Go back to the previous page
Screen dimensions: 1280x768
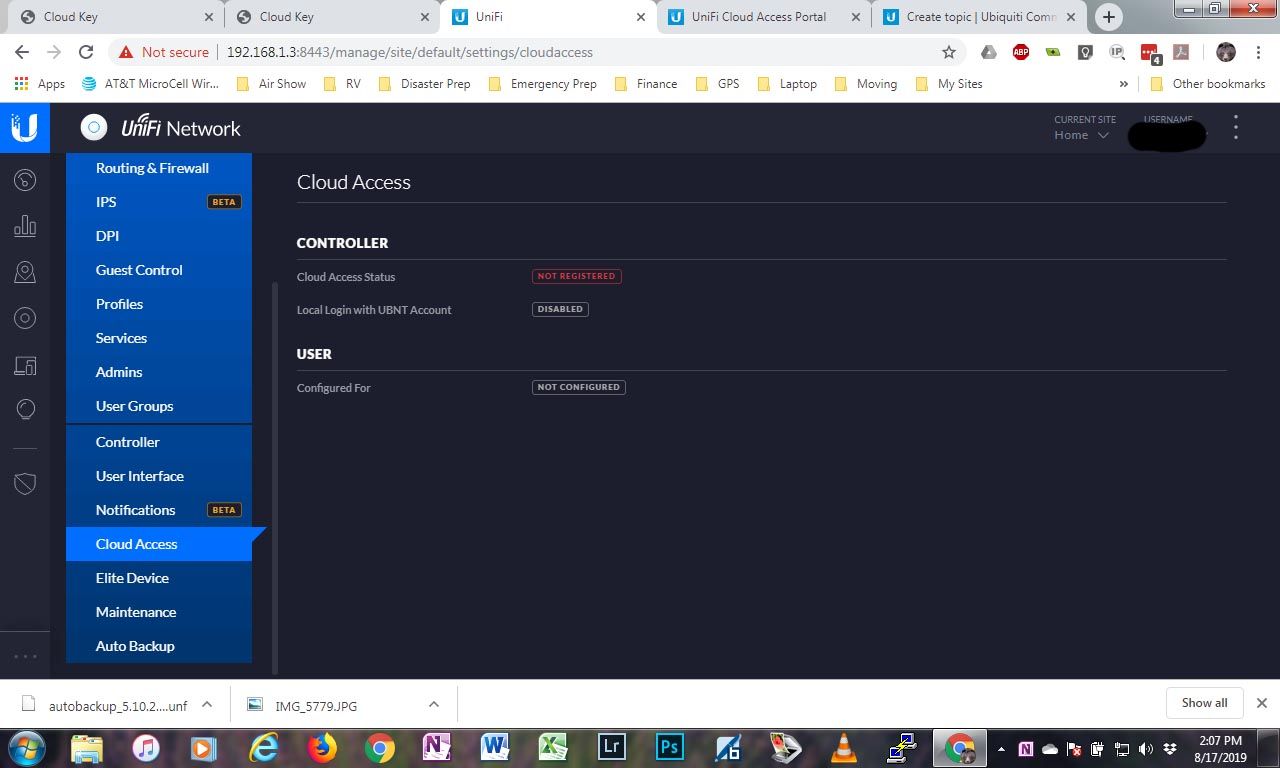coord(22,52)
